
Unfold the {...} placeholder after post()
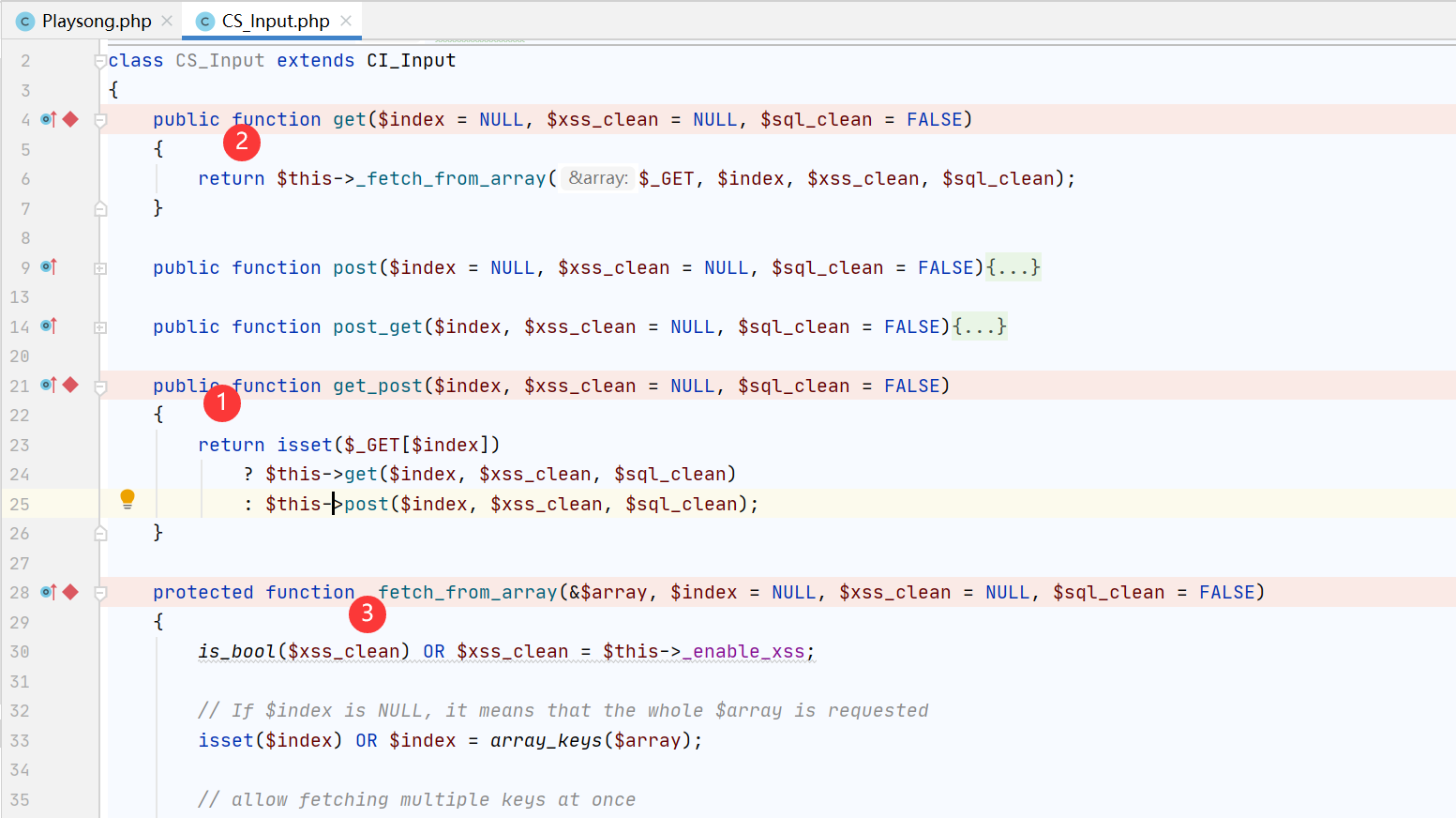tap(1013, 267)
